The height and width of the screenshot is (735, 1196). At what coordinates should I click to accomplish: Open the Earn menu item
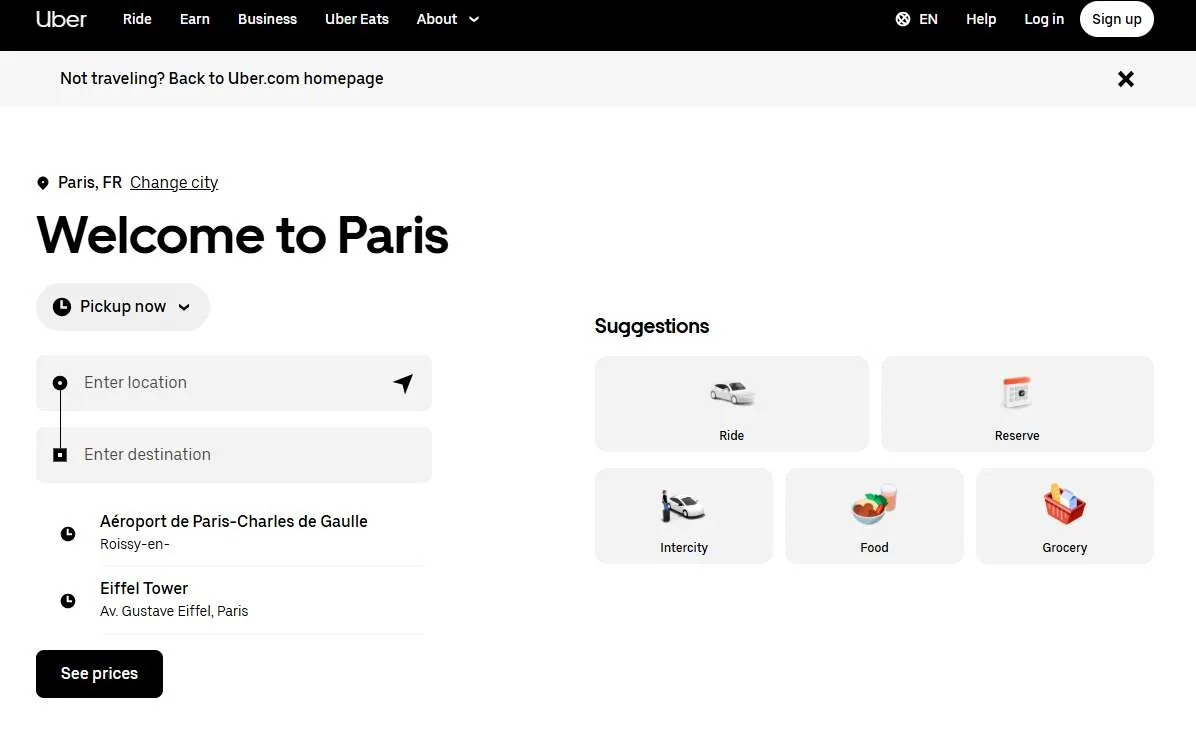[195, 19]
